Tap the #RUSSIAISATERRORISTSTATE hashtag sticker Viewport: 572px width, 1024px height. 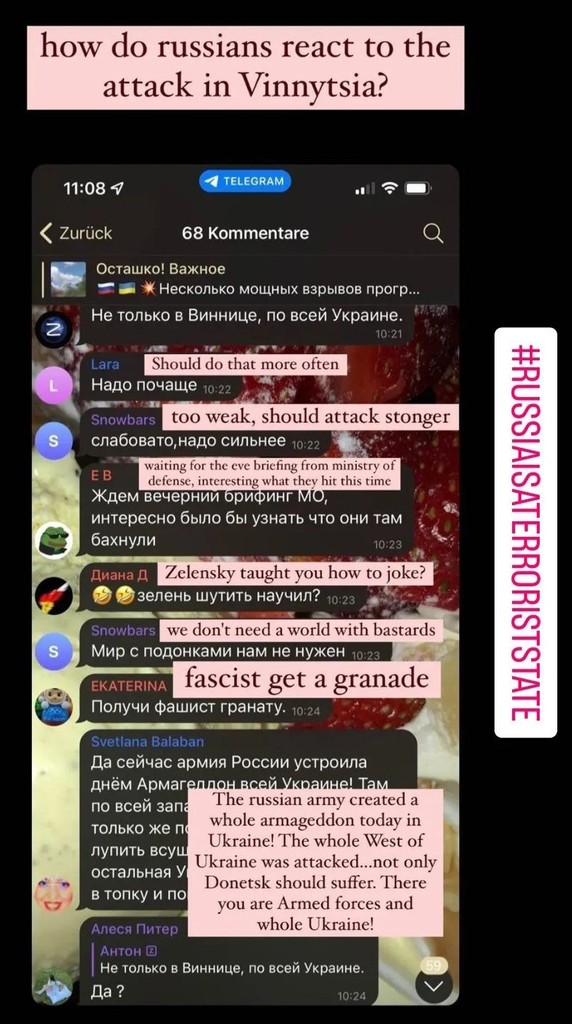point(526,532)
